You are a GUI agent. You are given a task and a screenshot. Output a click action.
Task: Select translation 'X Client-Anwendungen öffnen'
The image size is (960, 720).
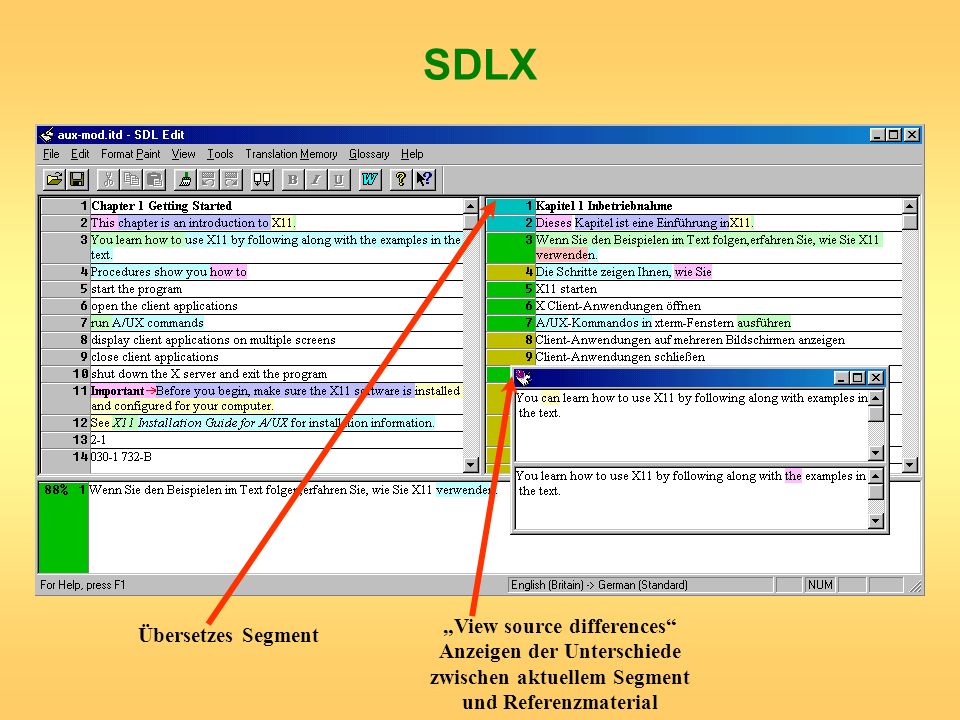(x=718, y=306)
